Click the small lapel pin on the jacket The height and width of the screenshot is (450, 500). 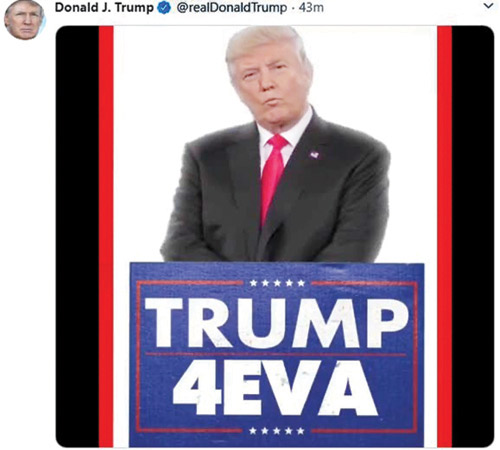[x=315, y=155]
